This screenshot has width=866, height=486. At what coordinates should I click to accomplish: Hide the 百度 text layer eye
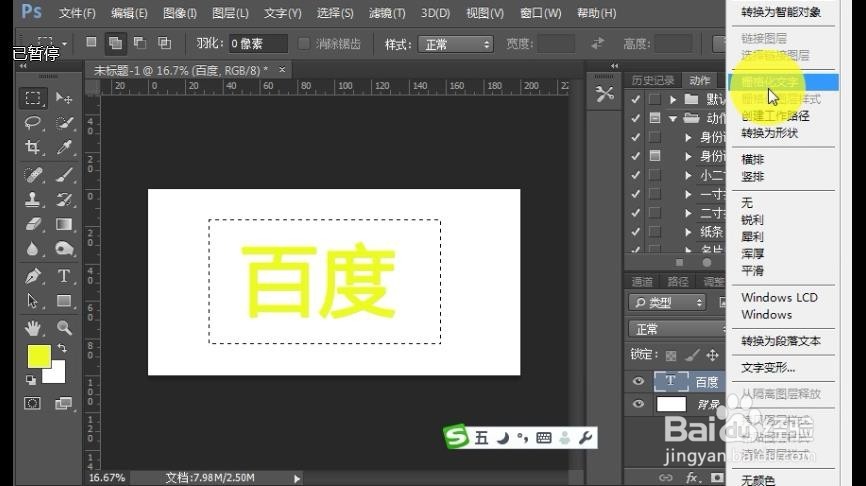tap(638, 381)
